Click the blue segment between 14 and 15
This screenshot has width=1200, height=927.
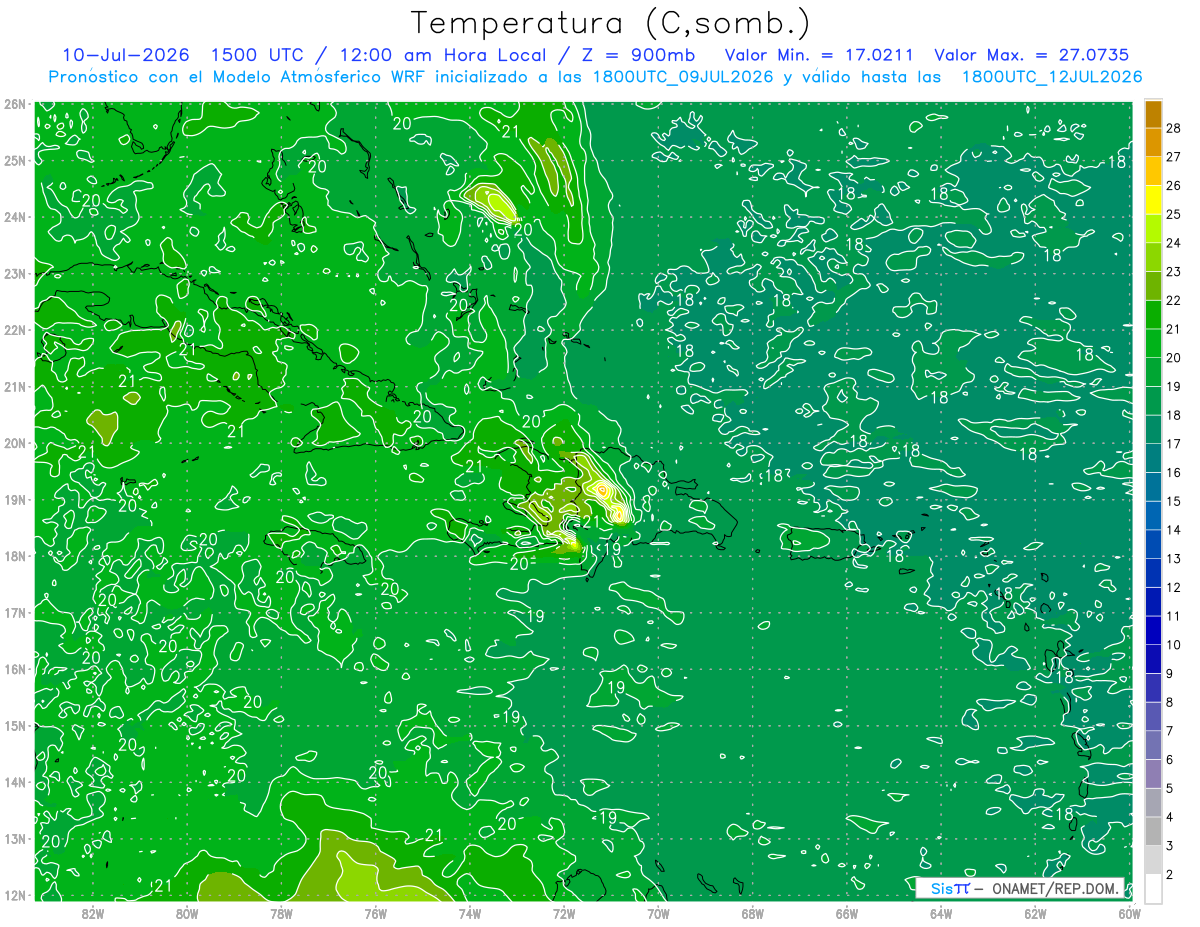[1153, 515]
